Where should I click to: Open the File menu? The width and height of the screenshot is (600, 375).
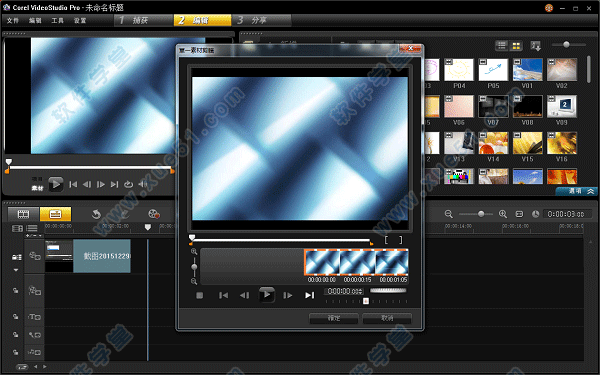(13, 21)
